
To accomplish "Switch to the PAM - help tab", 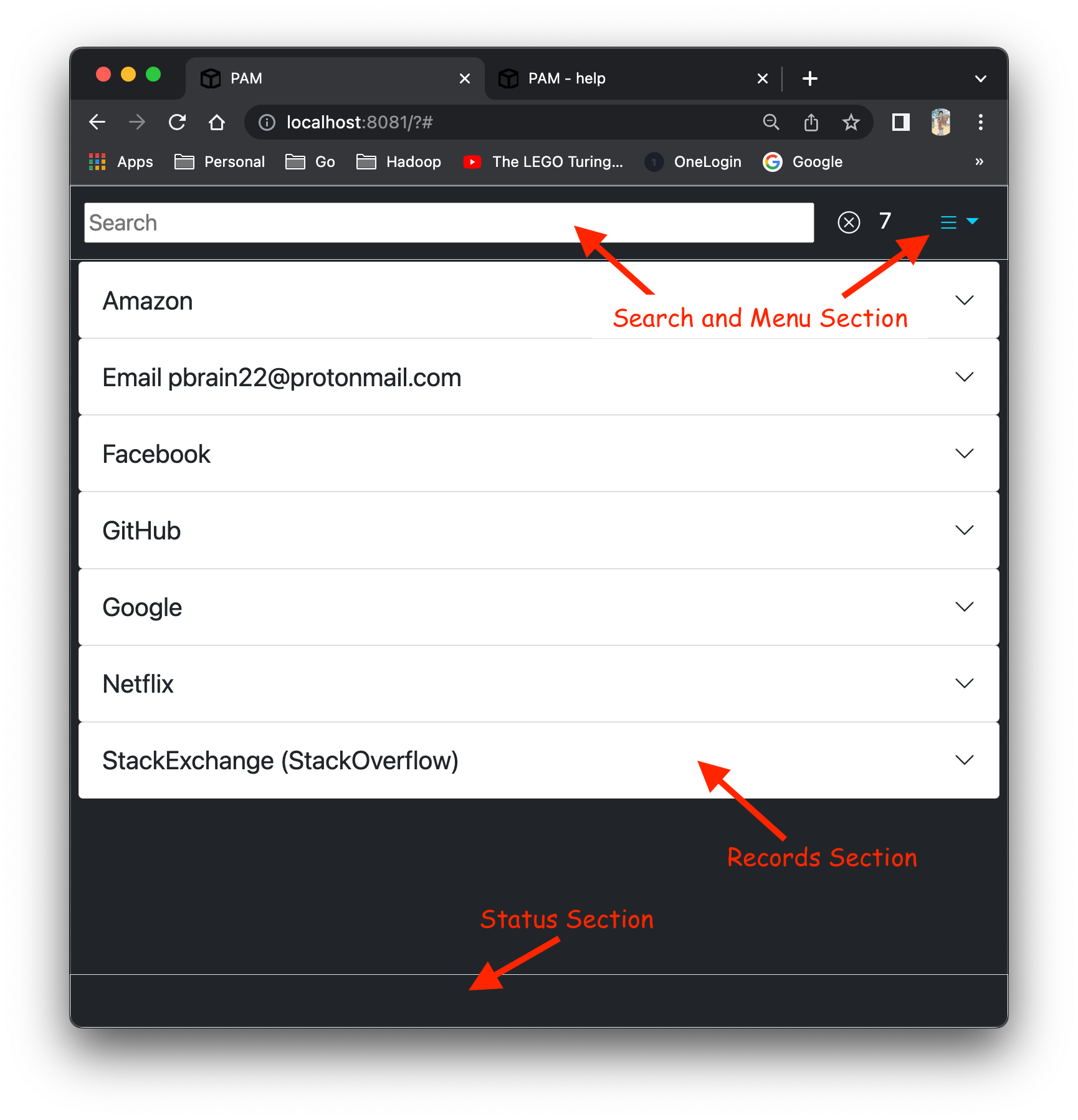I will (x=632, y=78).
